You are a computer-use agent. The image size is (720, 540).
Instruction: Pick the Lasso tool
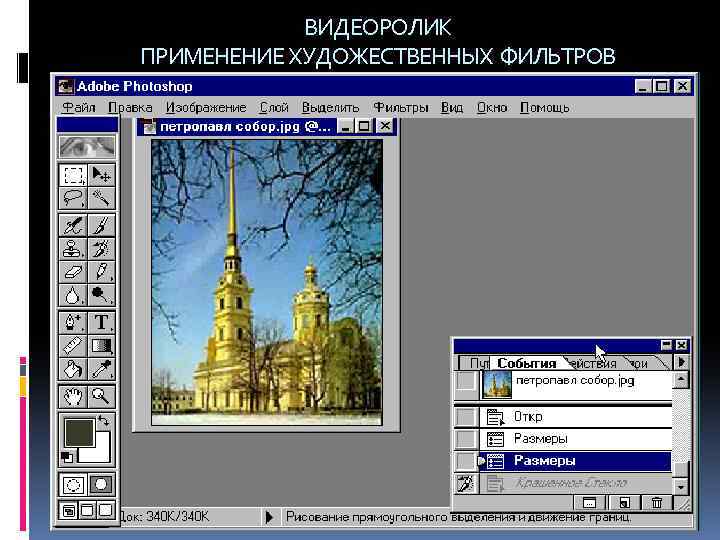point(73,198)
